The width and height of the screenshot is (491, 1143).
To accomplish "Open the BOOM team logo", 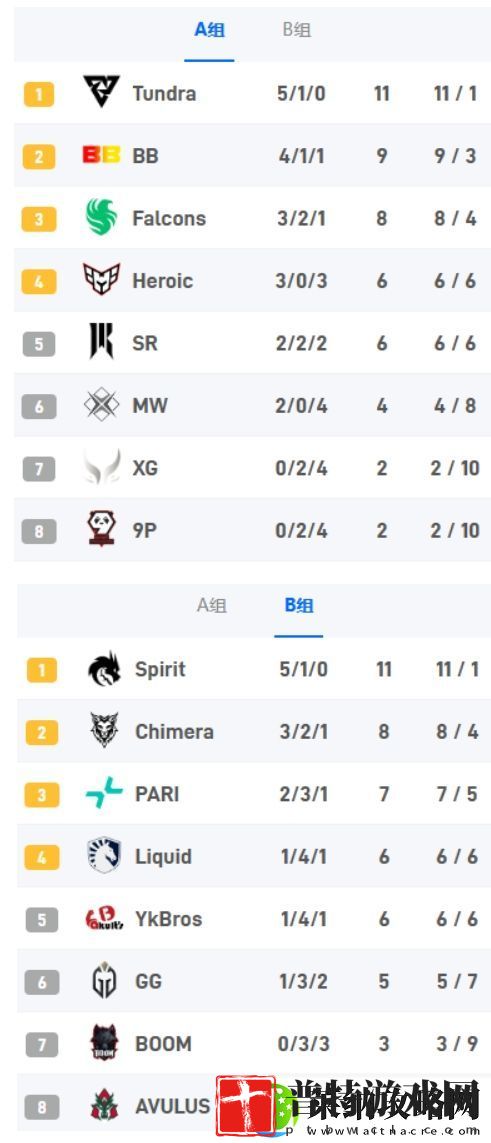I will [104, 1043].
